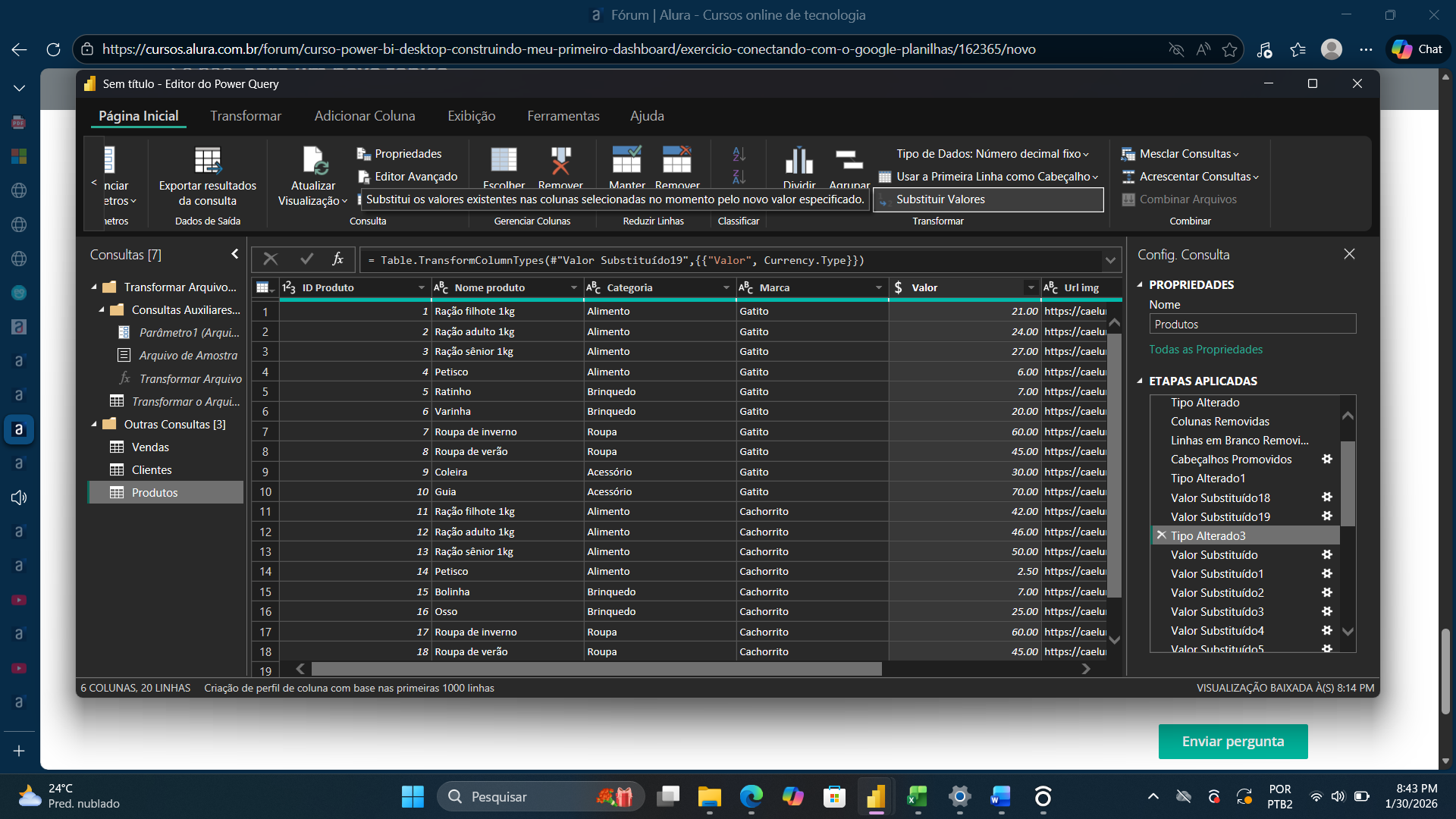Cancel formula edit with X button
The image size is (1456, 819).
click(270, 259)
